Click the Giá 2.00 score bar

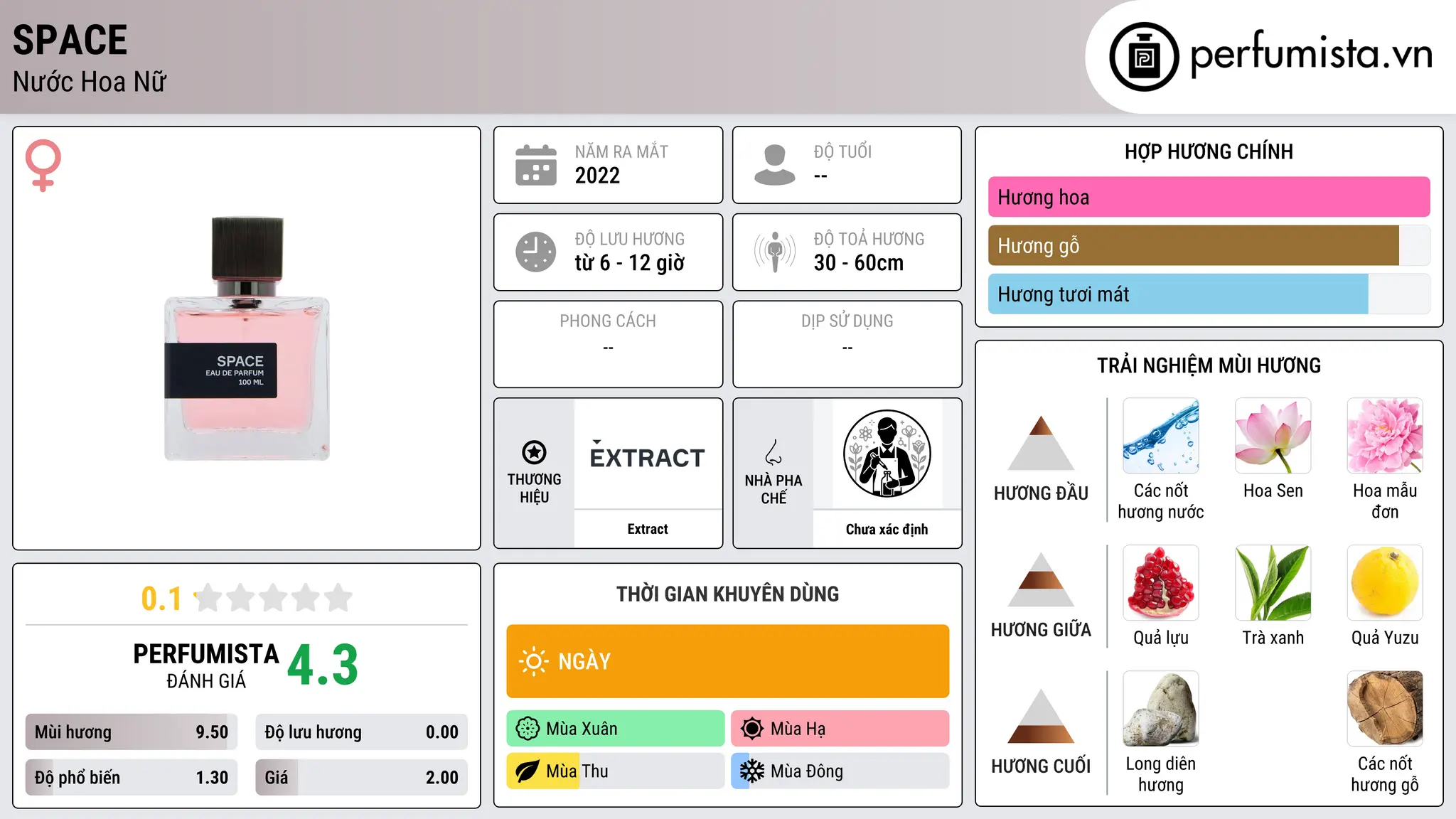pyautogui.click(x=362, y=777)
